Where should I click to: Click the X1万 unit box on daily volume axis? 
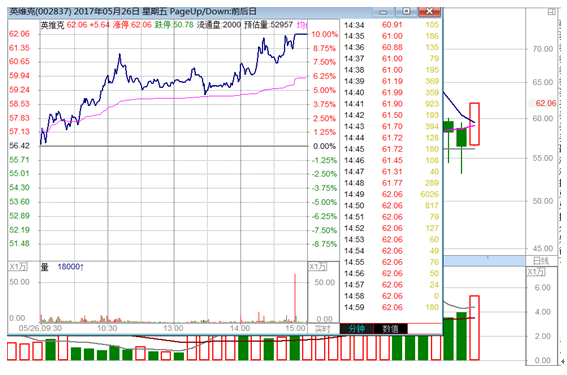point(535,272)
